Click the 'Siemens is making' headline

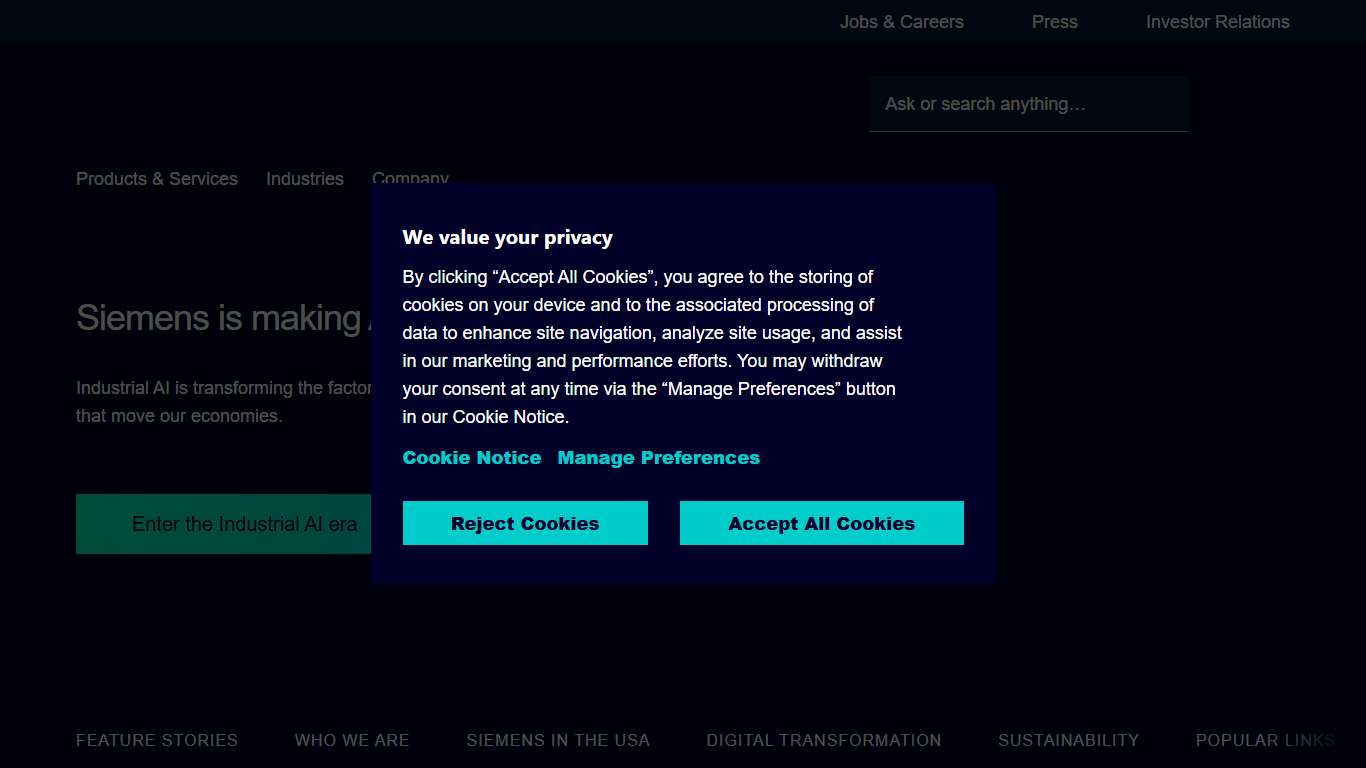[219, 318]
